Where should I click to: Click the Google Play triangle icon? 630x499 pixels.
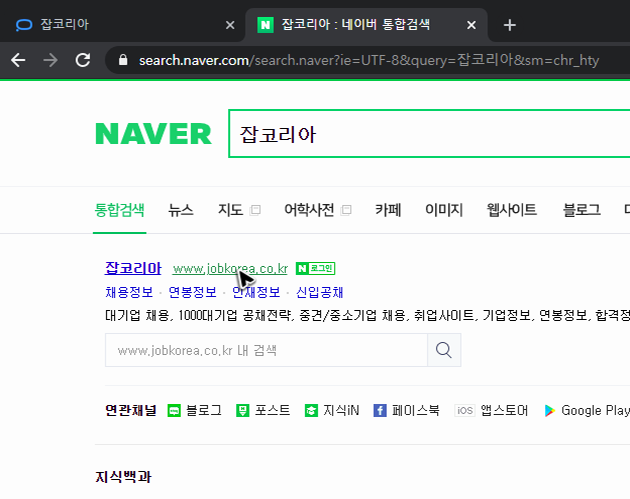550,411
